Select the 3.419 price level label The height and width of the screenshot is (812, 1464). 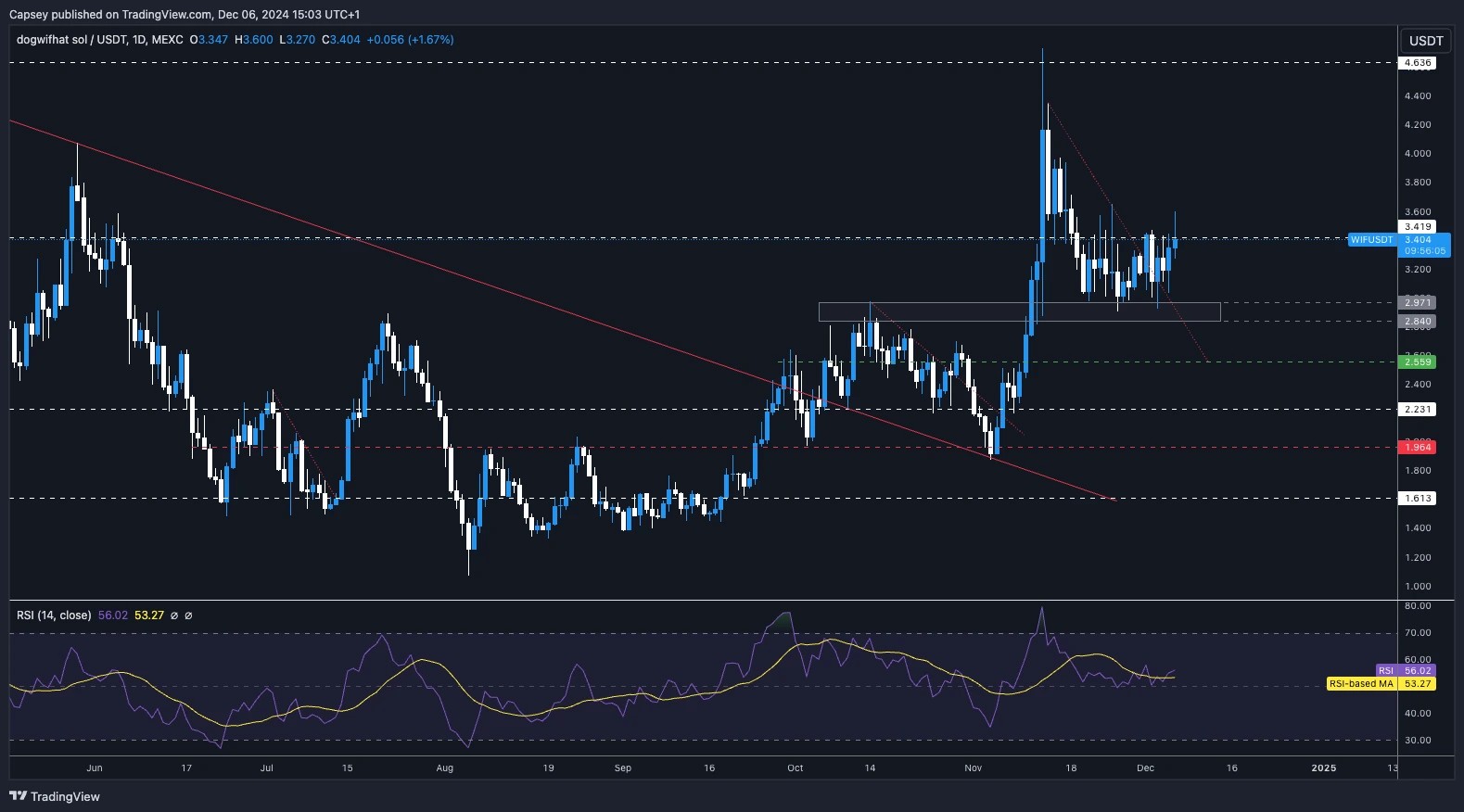tap(1418, 226)
